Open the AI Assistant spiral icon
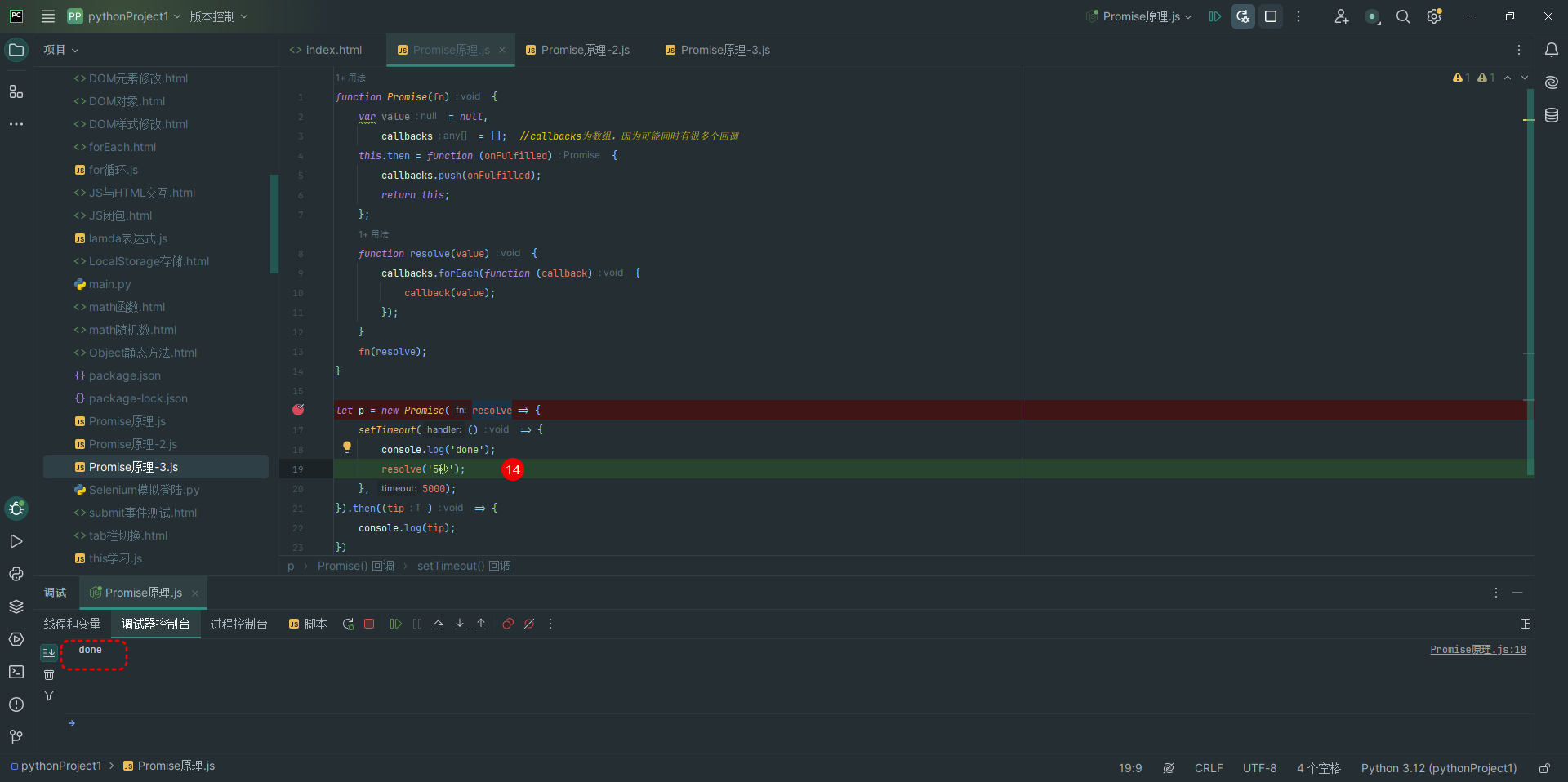1568x782 pixels. click(1552, 82)
